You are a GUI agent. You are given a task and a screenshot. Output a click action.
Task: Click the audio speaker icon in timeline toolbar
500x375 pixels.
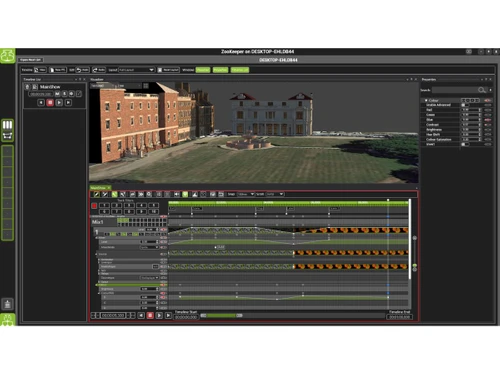click(177, 194)
